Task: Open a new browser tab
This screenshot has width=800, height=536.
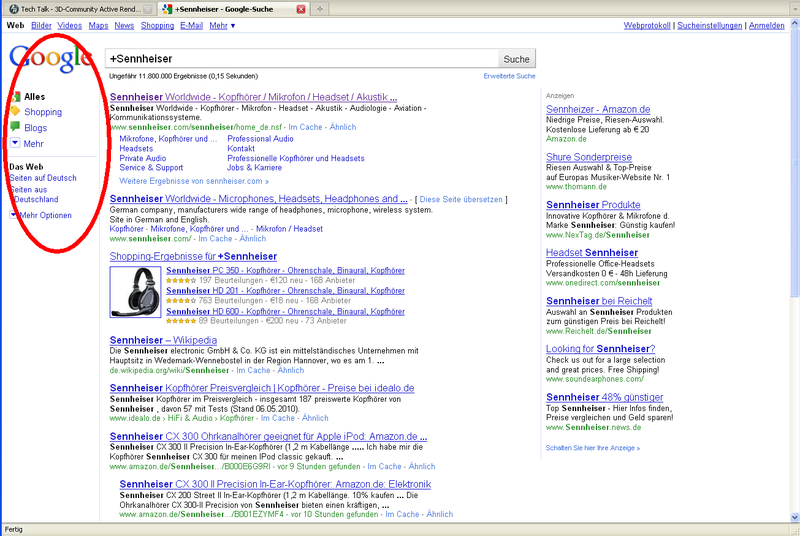Action: [320, 9]
